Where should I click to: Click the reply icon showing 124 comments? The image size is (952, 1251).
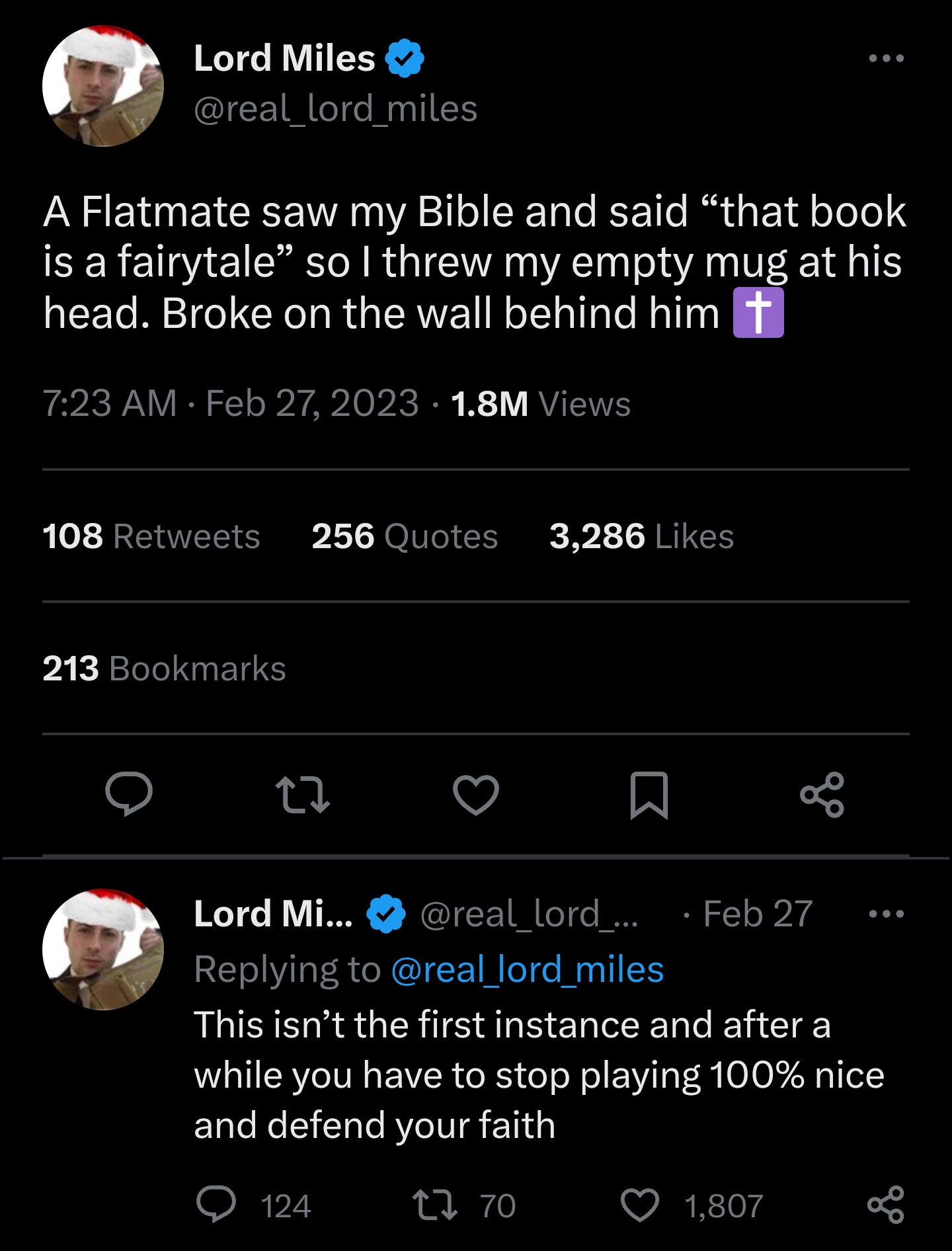click(216, 1205)
